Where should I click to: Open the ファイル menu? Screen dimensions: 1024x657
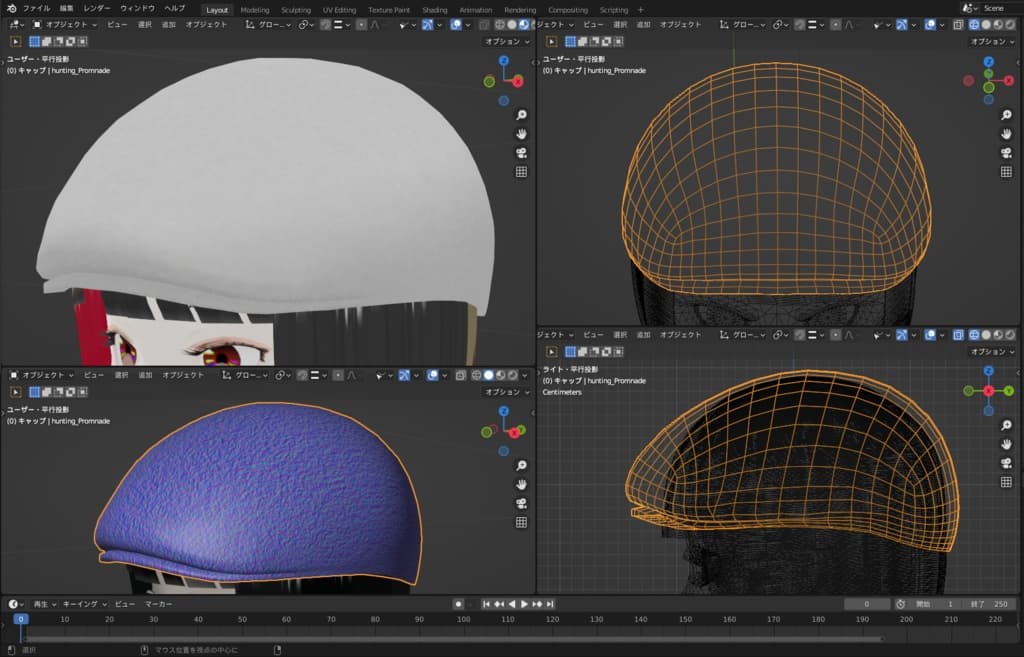click(x=37, y=8)
